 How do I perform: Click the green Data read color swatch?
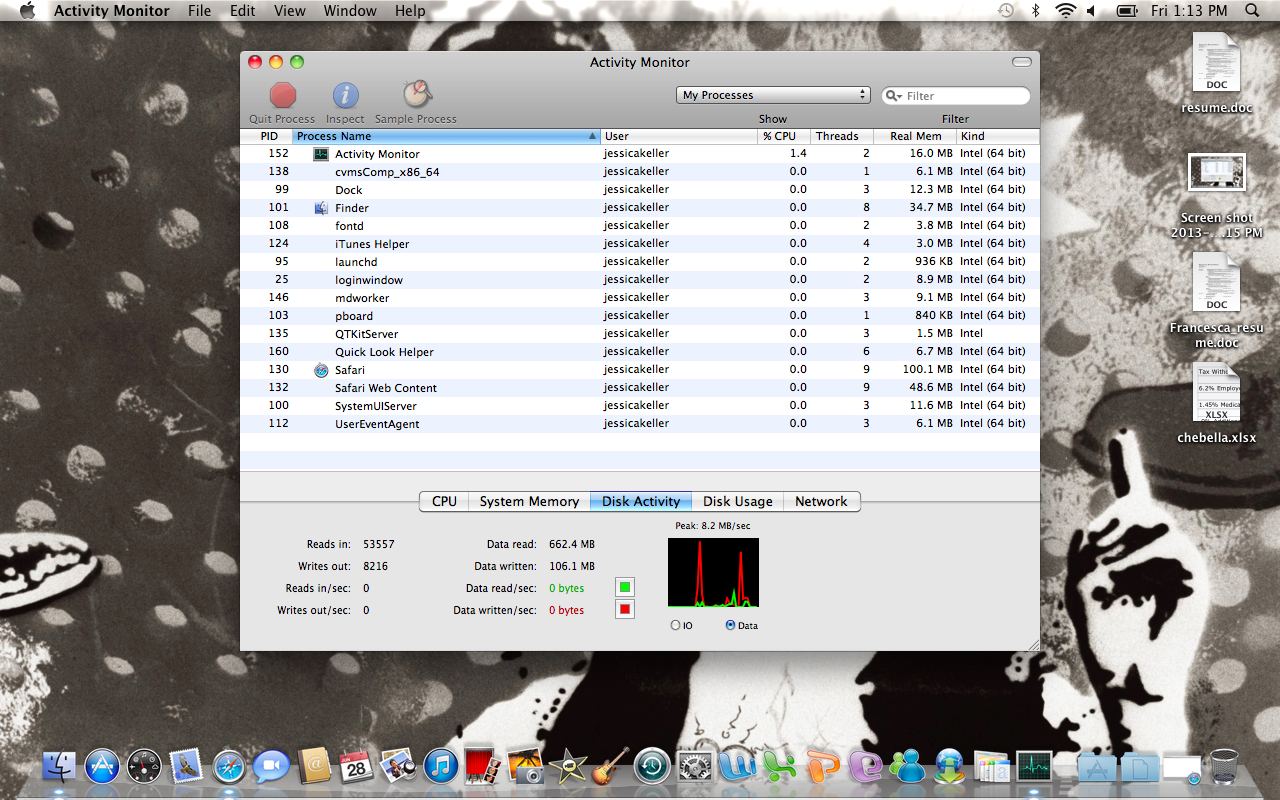click(625, 587)
